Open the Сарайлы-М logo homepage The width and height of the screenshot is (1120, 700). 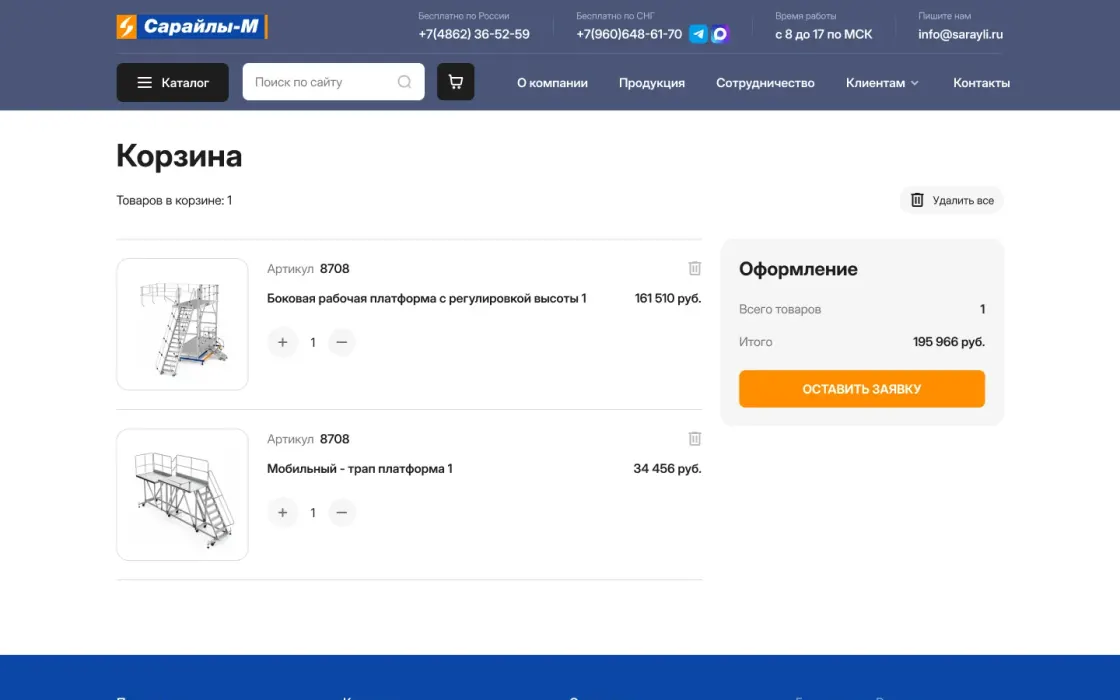tap(192, 26)
